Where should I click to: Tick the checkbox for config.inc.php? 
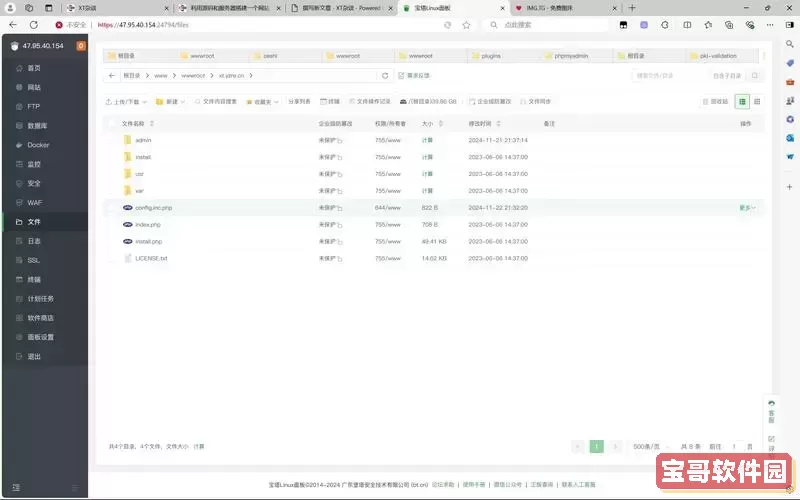112,208
